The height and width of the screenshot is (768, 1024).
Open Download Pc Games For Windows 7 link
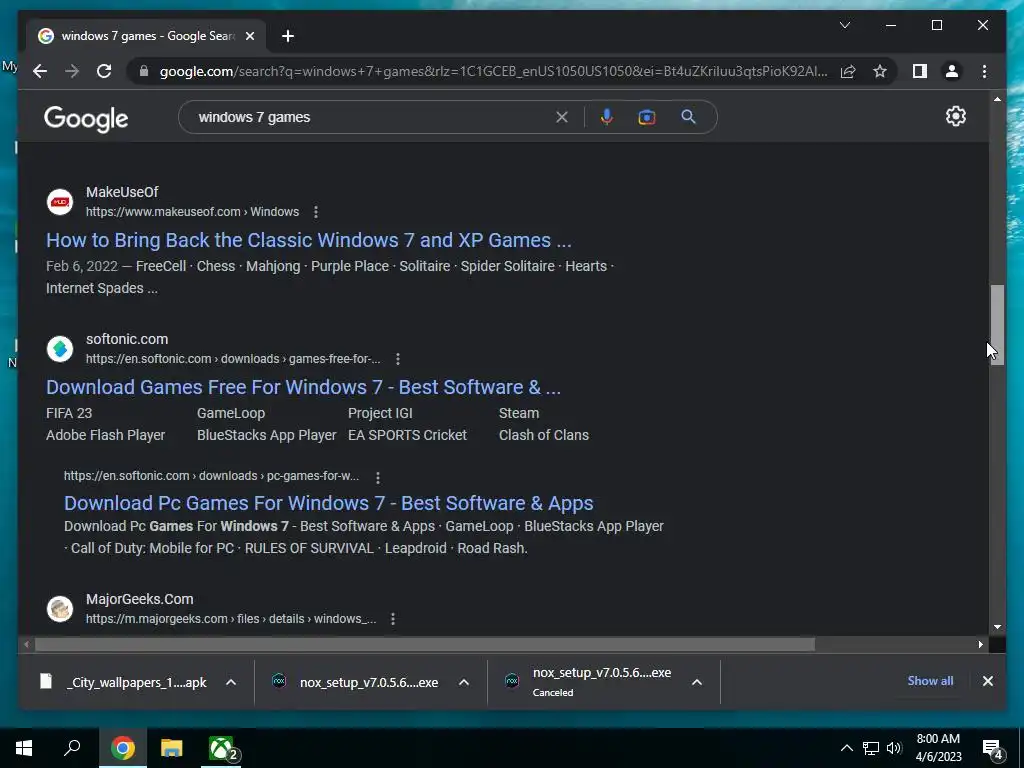click(x=328, y=504)
